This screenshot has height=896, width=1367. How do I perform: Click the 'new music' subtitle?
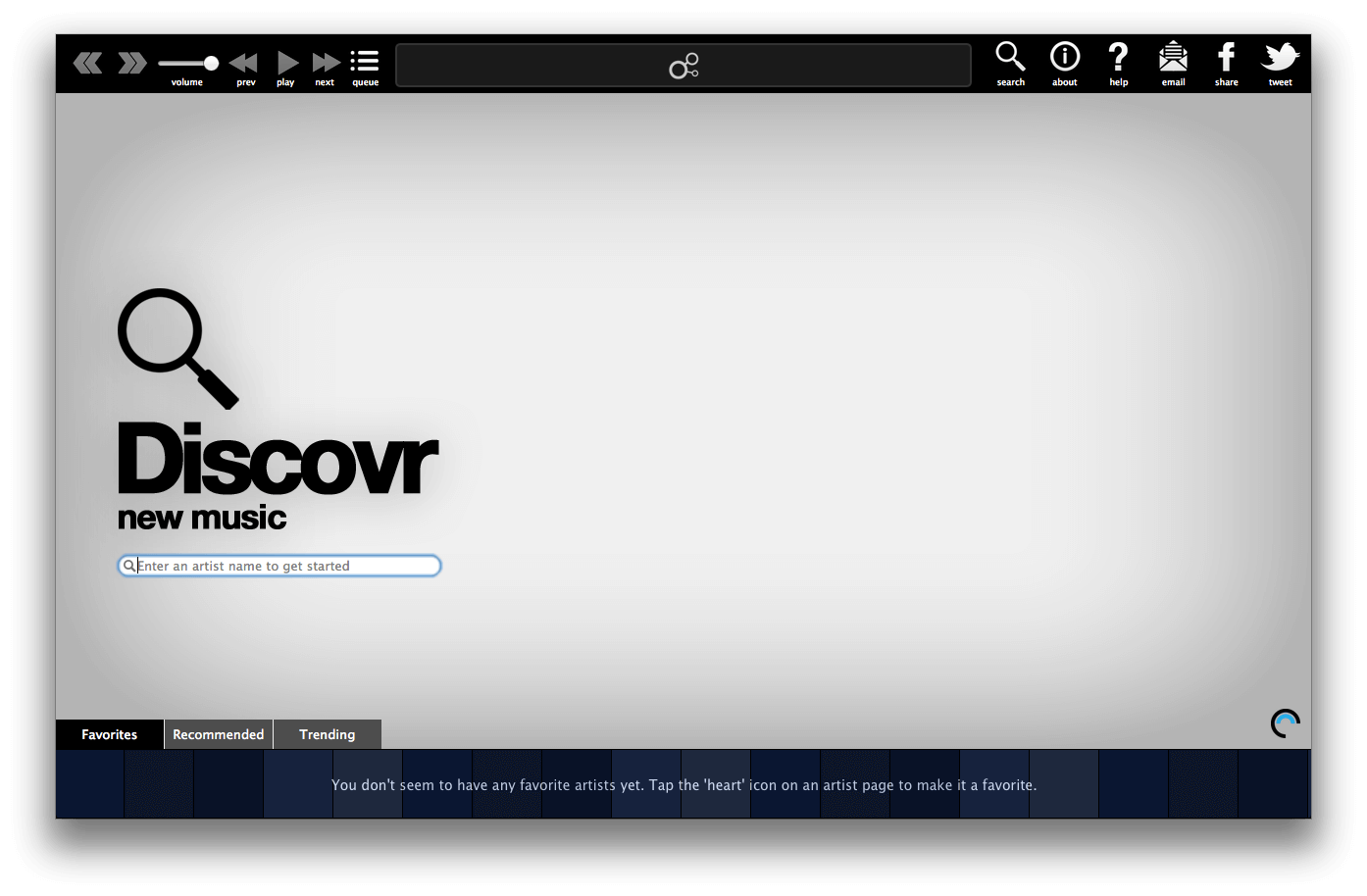(x=202, y=518)
